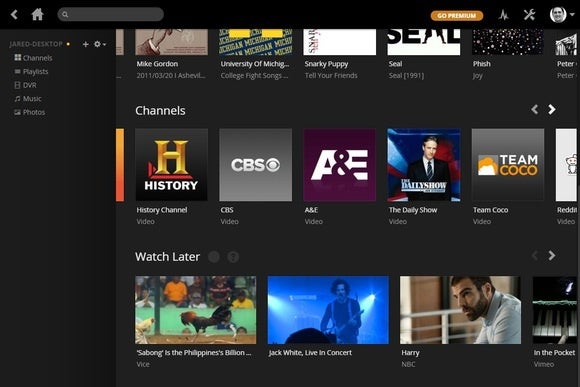Add a library with the plus icon
Screen dimensions: 580x387
point(85,44)
